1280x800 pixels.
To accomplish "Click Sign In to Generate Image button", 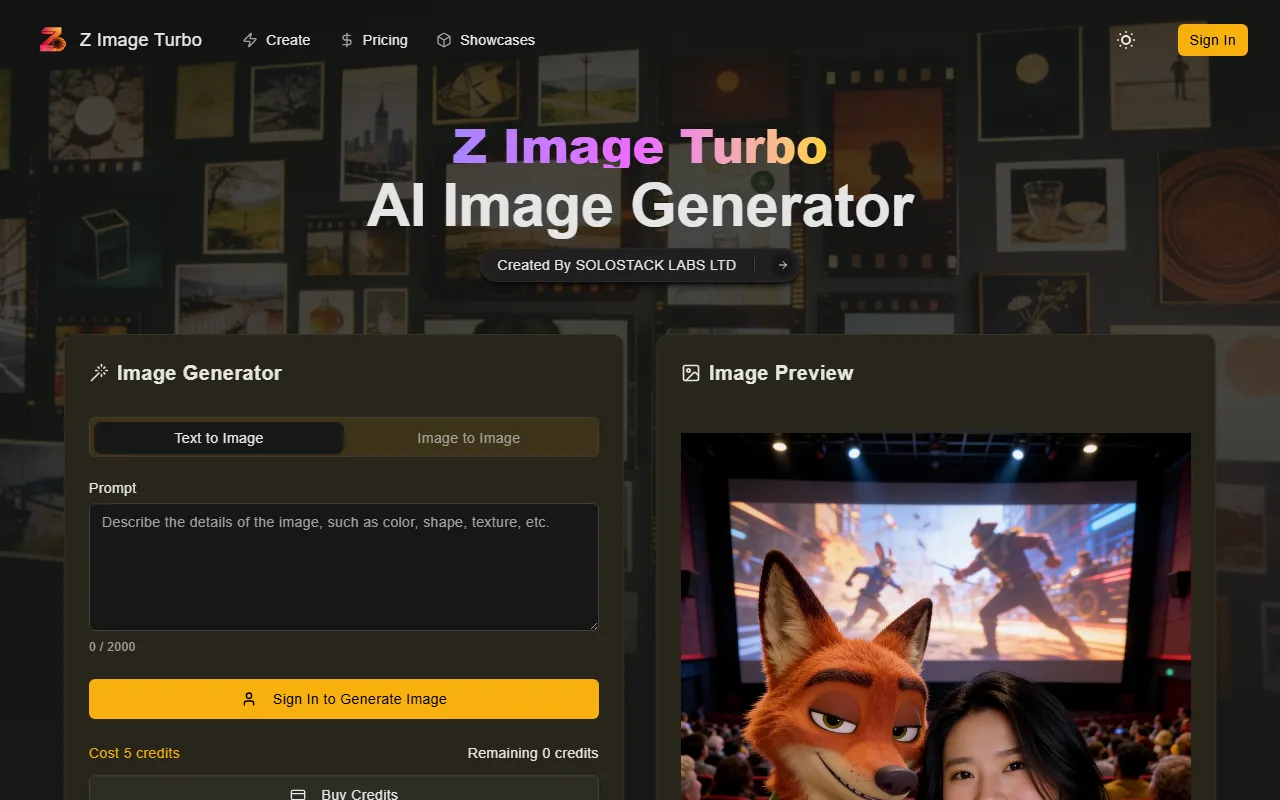I will pos(344,699).
